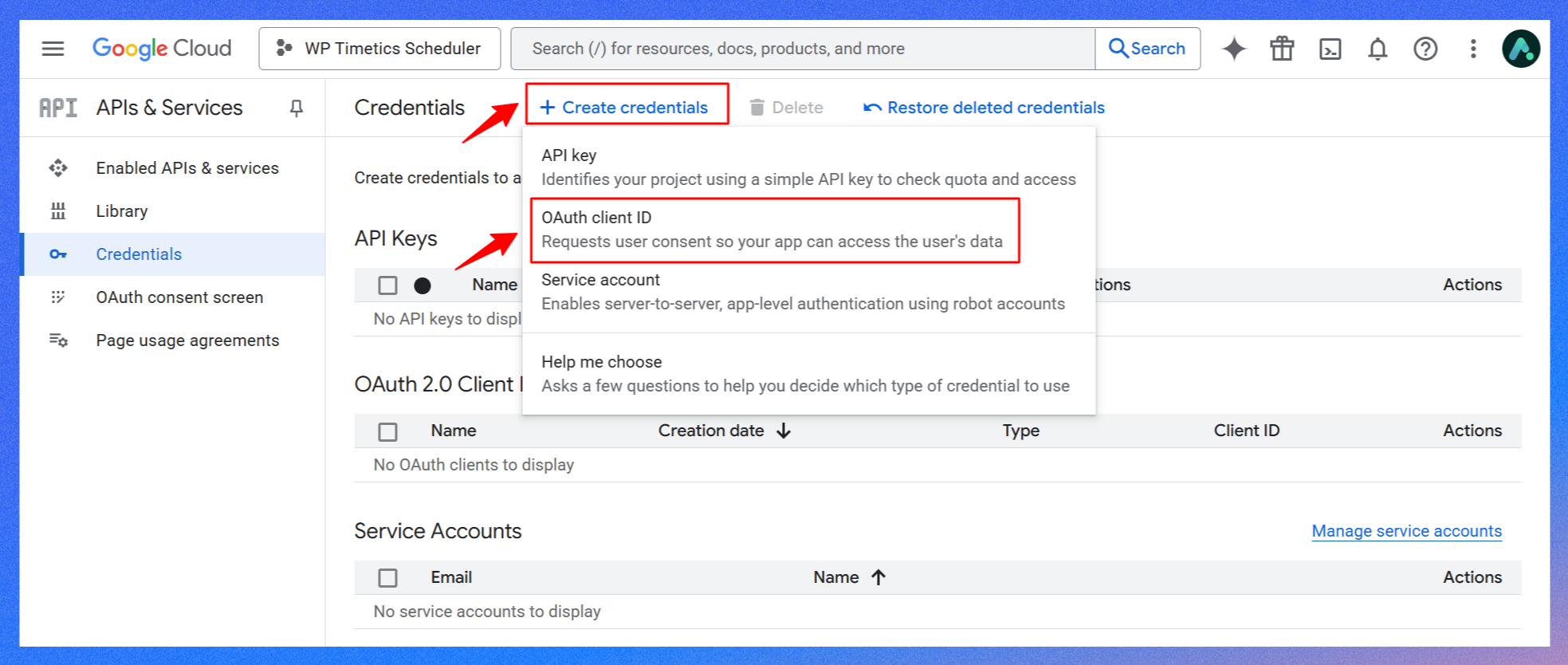Click the Service Accounts heading
The height and width of the screenshot is (665, 1568).
click(x=438, y=531)
